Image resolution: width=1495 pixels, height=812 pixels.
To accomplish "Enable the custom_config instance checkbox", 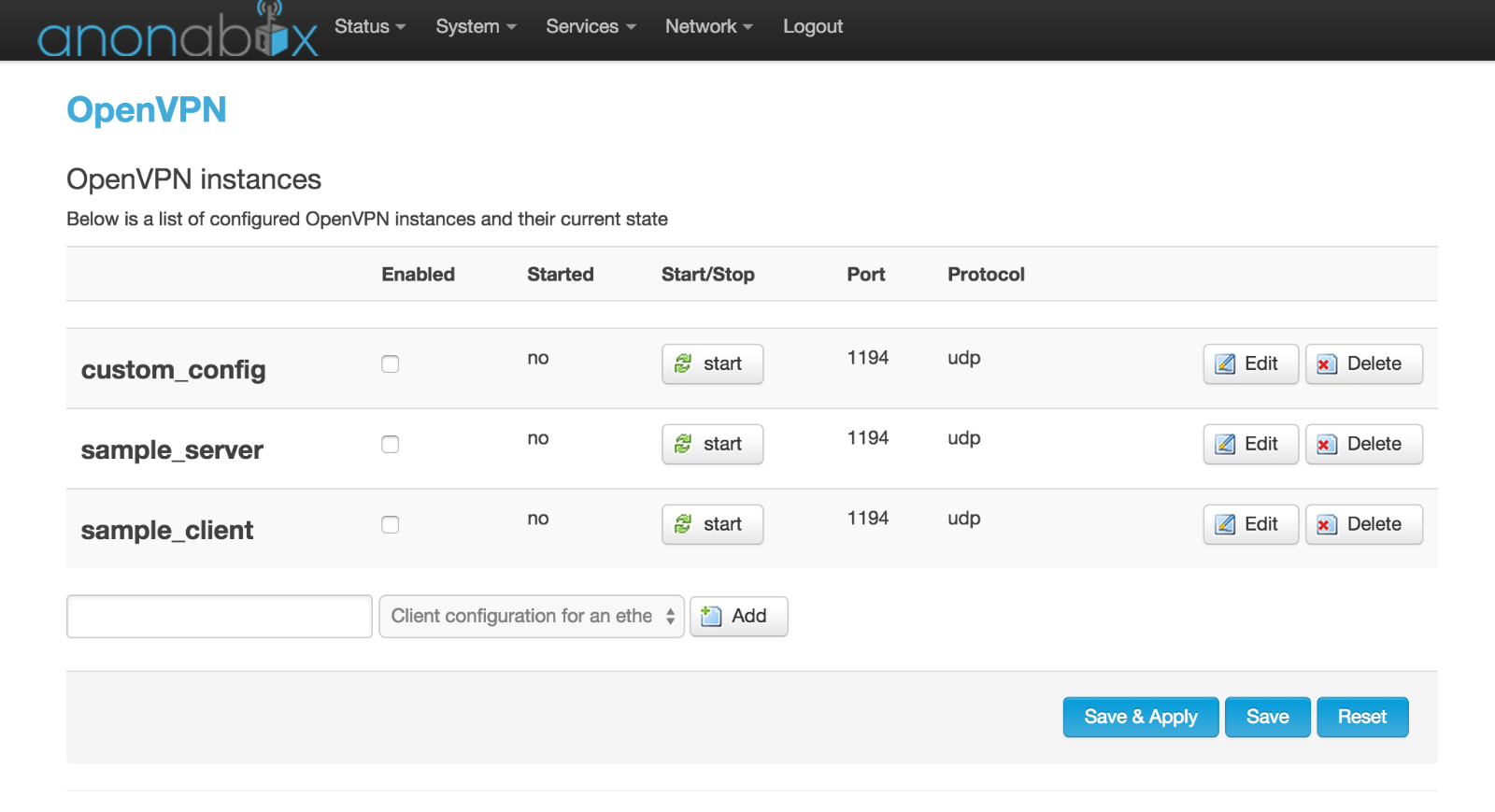I will pyautogui.click(x=391, y=364).
